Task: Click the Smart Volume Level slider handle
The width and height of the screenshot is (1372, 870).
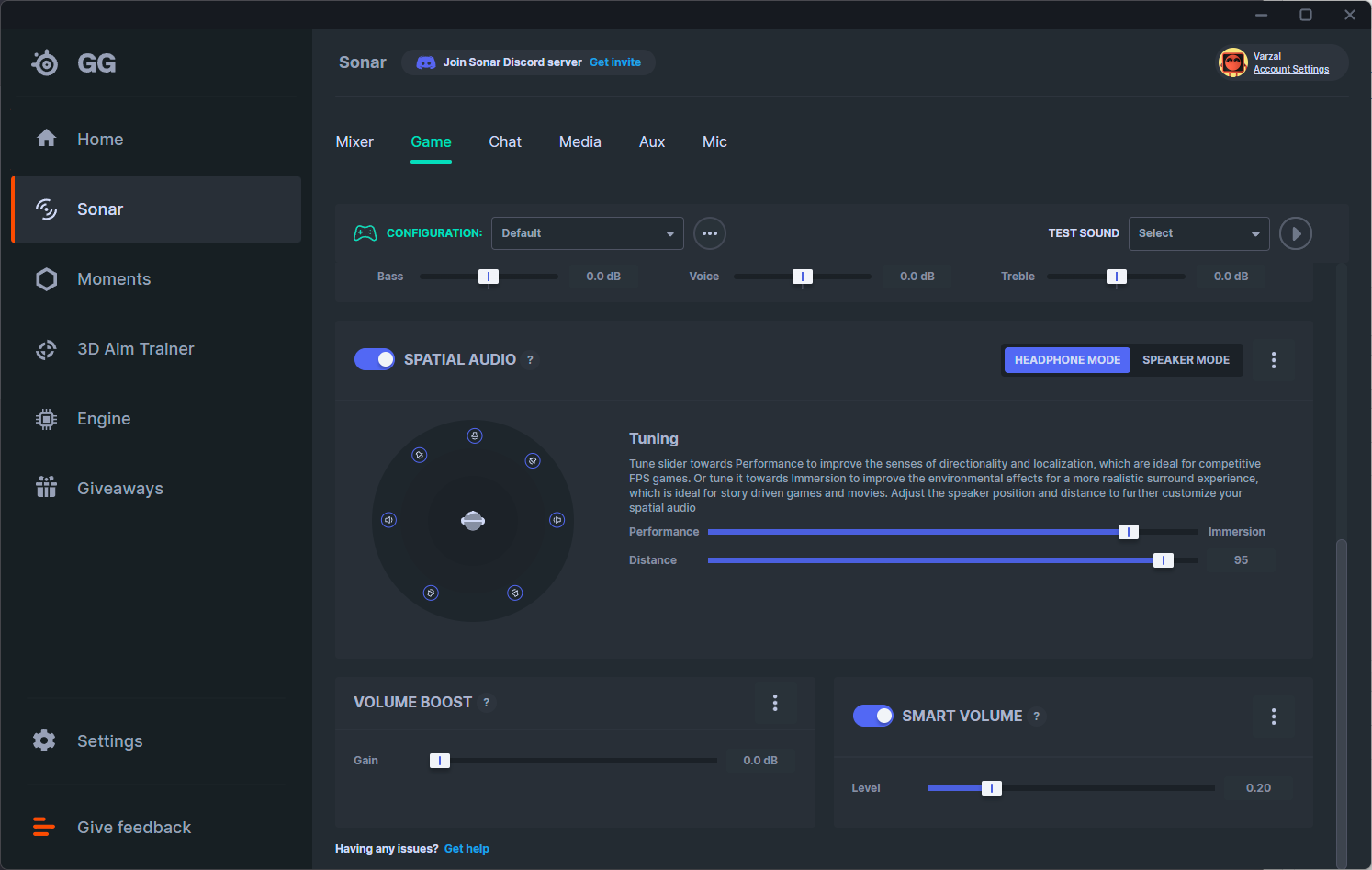Action: point(992,788)
